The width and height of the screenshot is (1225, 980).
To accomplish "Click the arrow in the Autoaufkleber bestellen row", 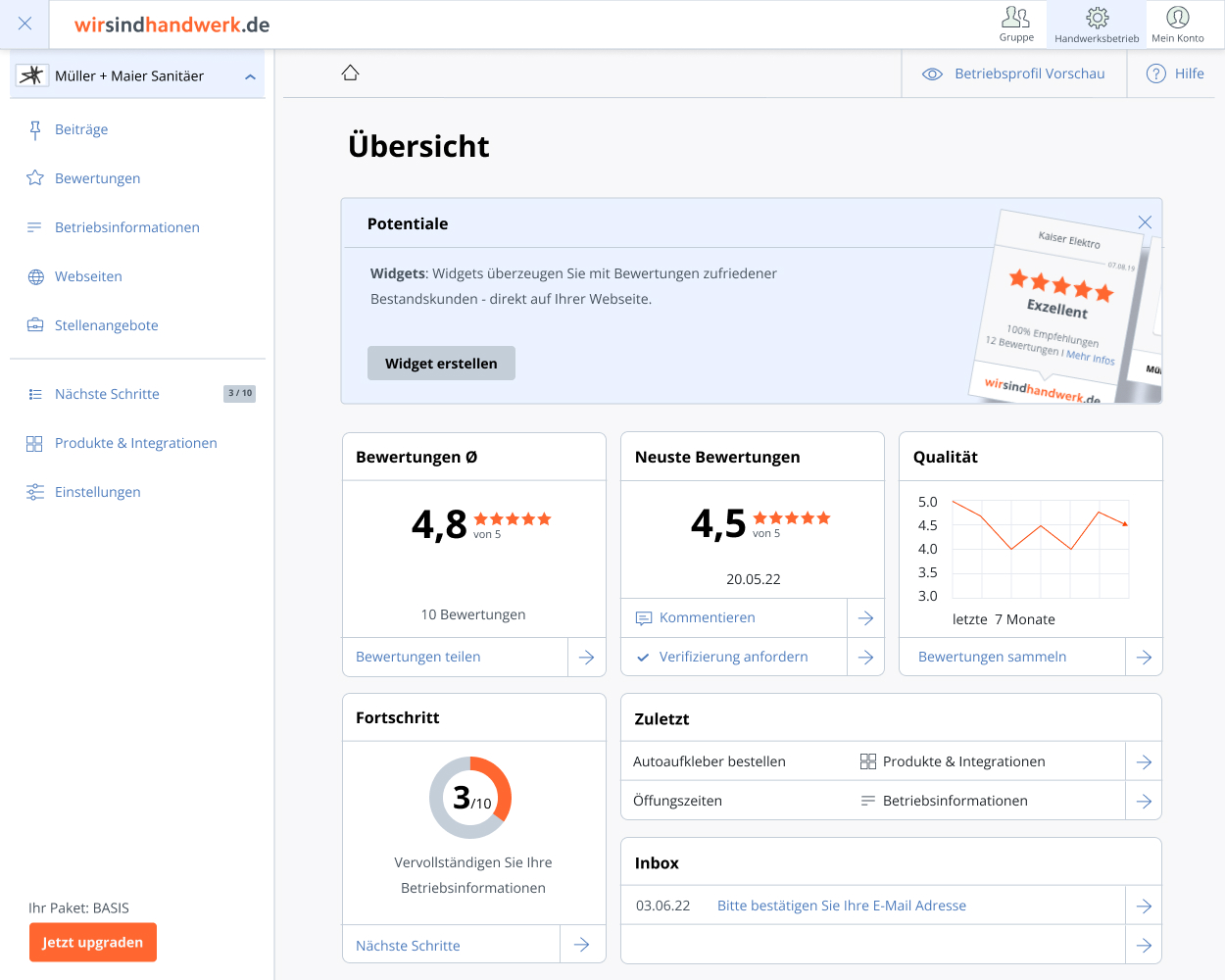I will 1144,761.
